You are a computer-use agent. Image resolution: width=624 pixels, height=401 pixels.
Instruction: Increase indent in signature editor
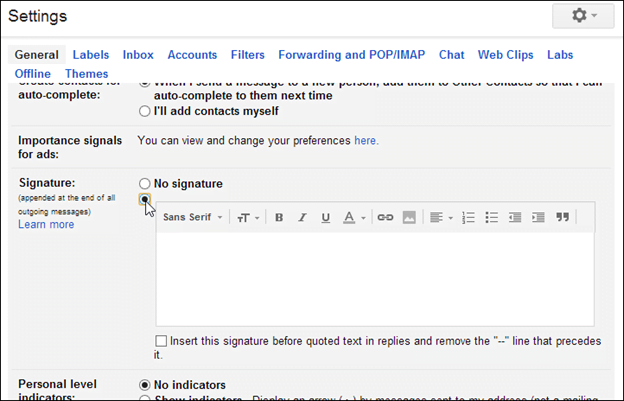coord(538,217)
